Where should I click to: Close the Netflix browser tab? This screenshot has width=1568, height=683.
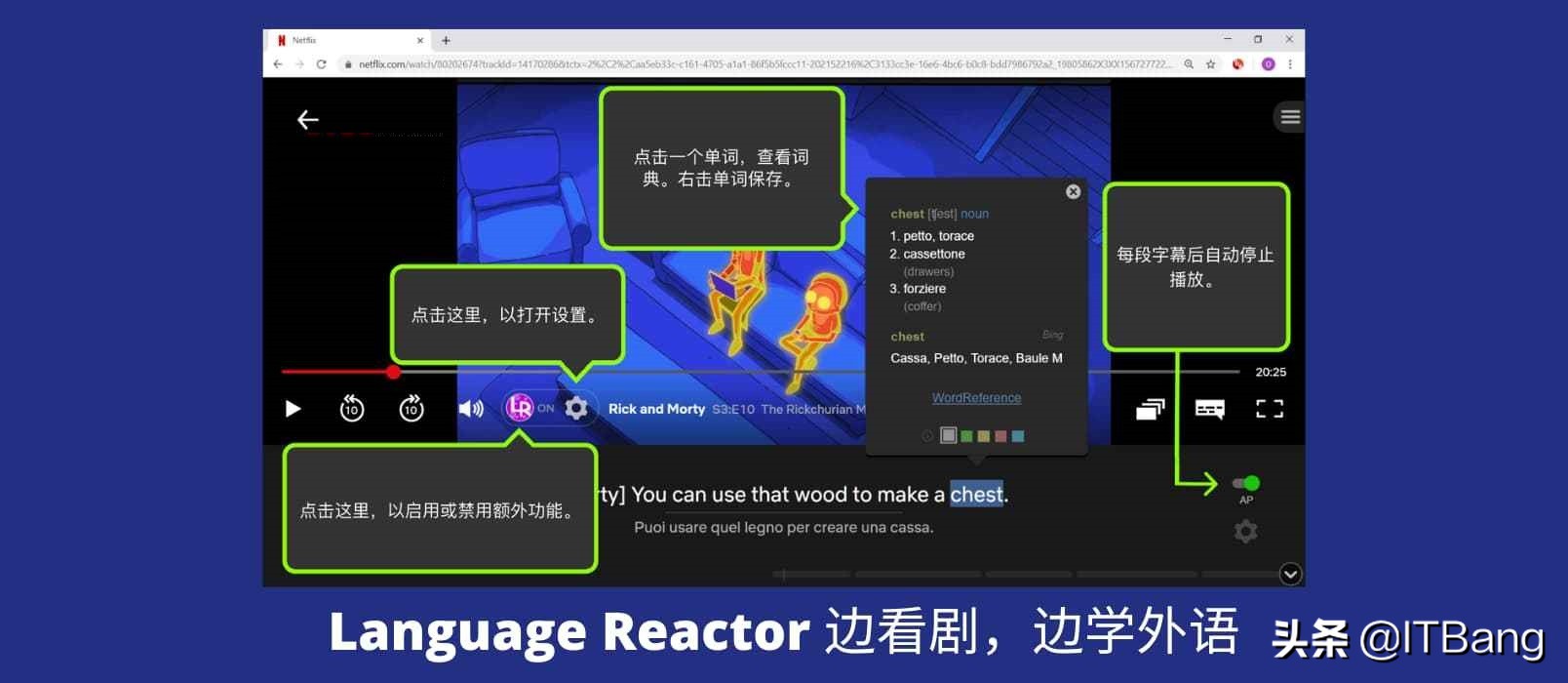coord(420,41)
